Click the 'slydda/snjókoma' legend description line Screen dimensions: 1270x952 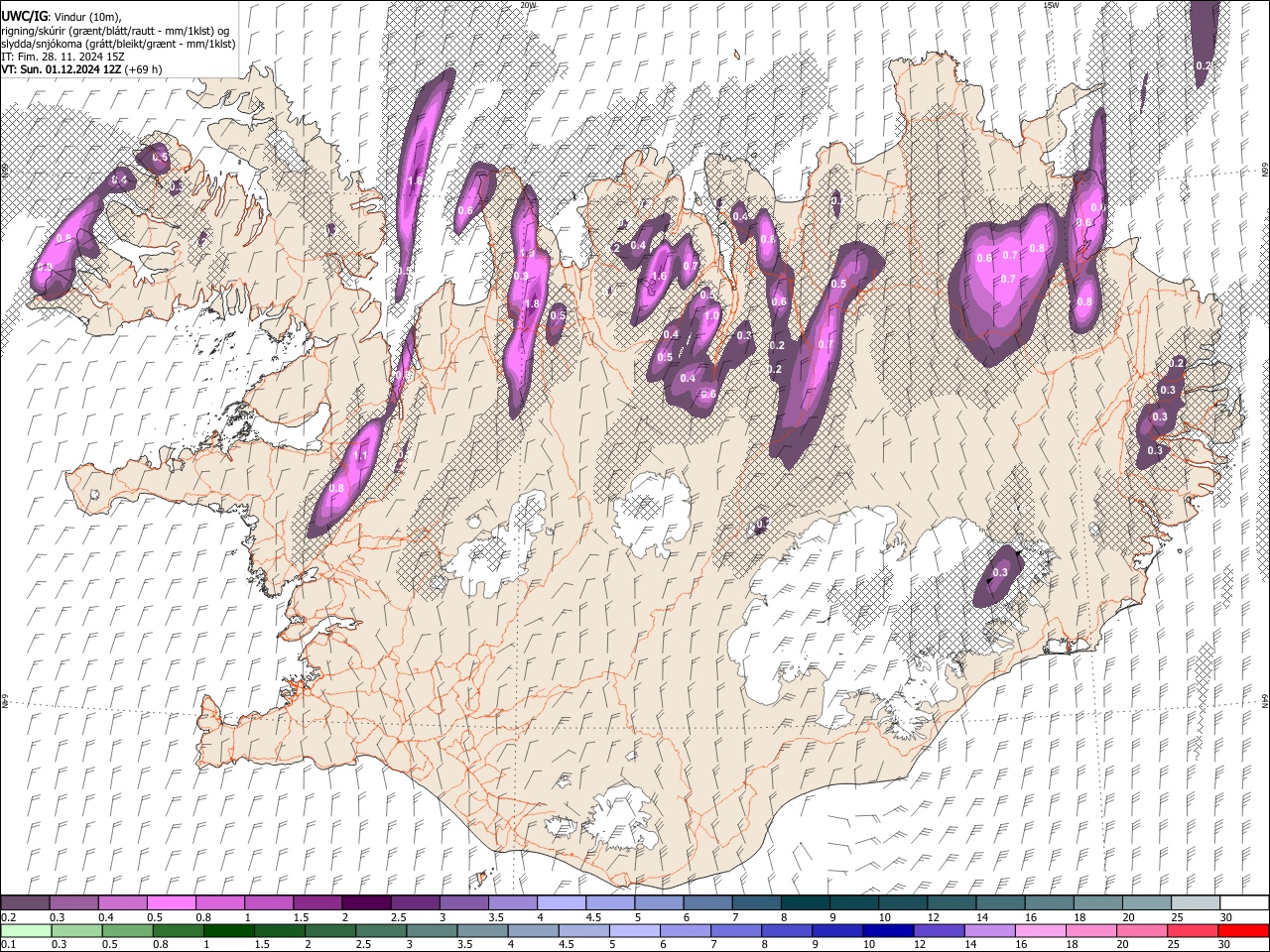(x=118, y=44)
